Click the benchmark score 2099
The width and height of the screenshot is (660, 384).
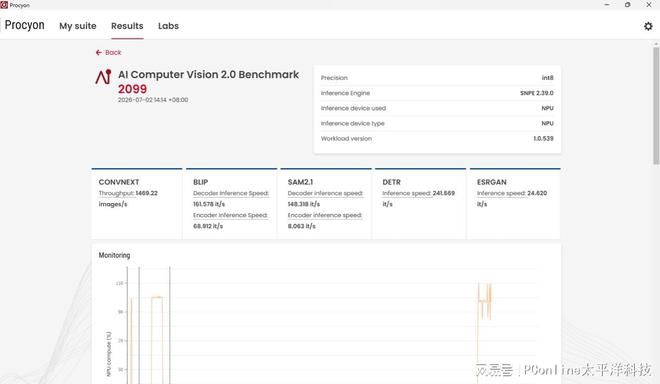(132, 89)
